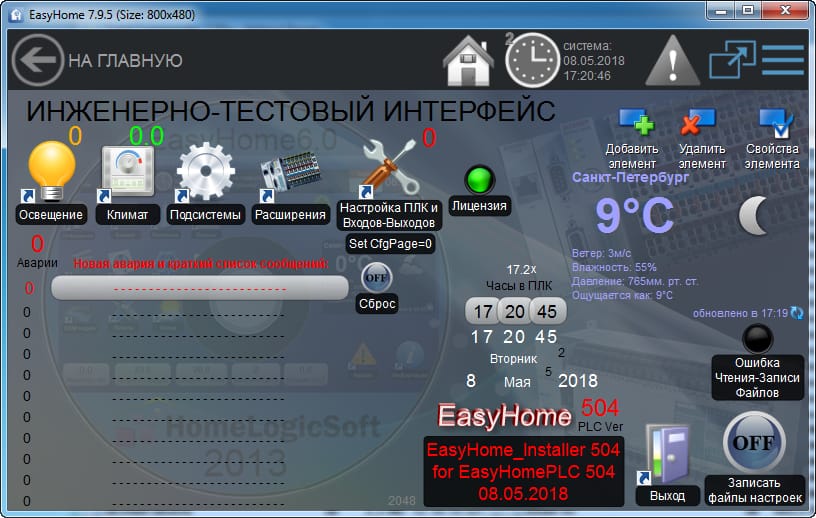Viewport: 816px width, 518px height.
Task: Click the Мая month text
Action: tap(517, 382)
